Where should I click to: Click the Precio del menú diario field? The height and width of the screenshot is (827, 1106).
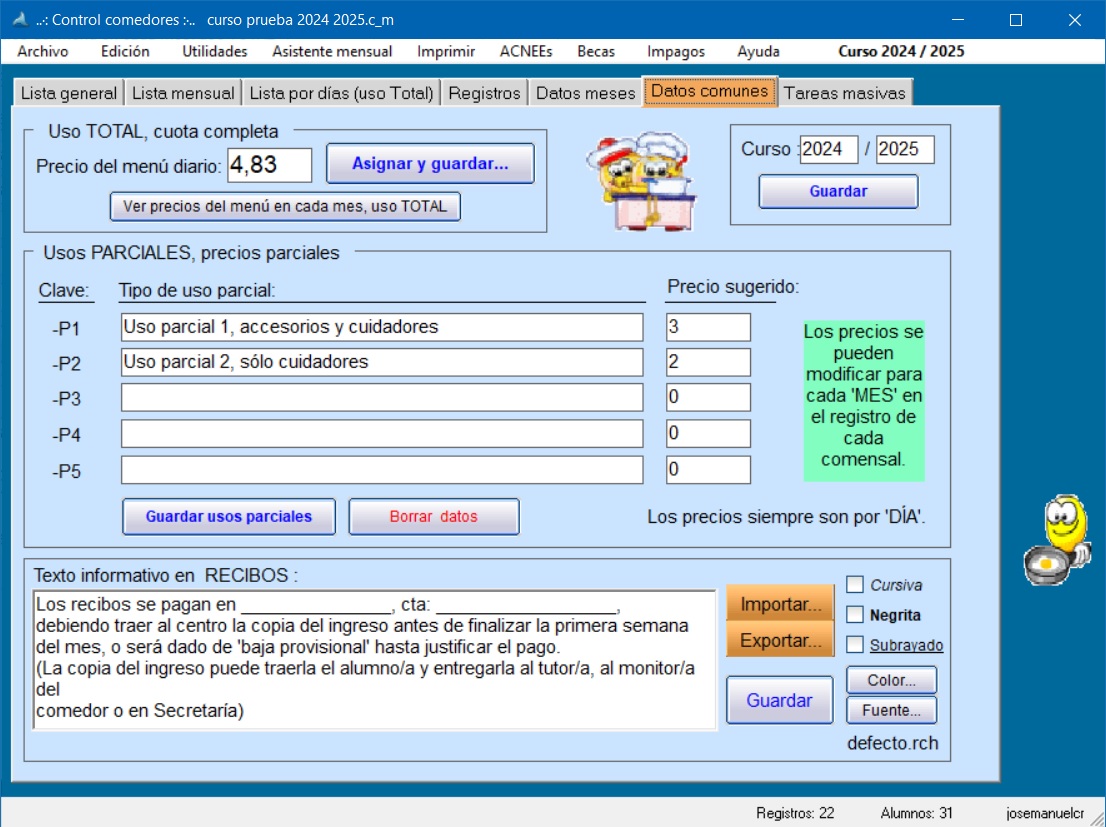point(270,165)
